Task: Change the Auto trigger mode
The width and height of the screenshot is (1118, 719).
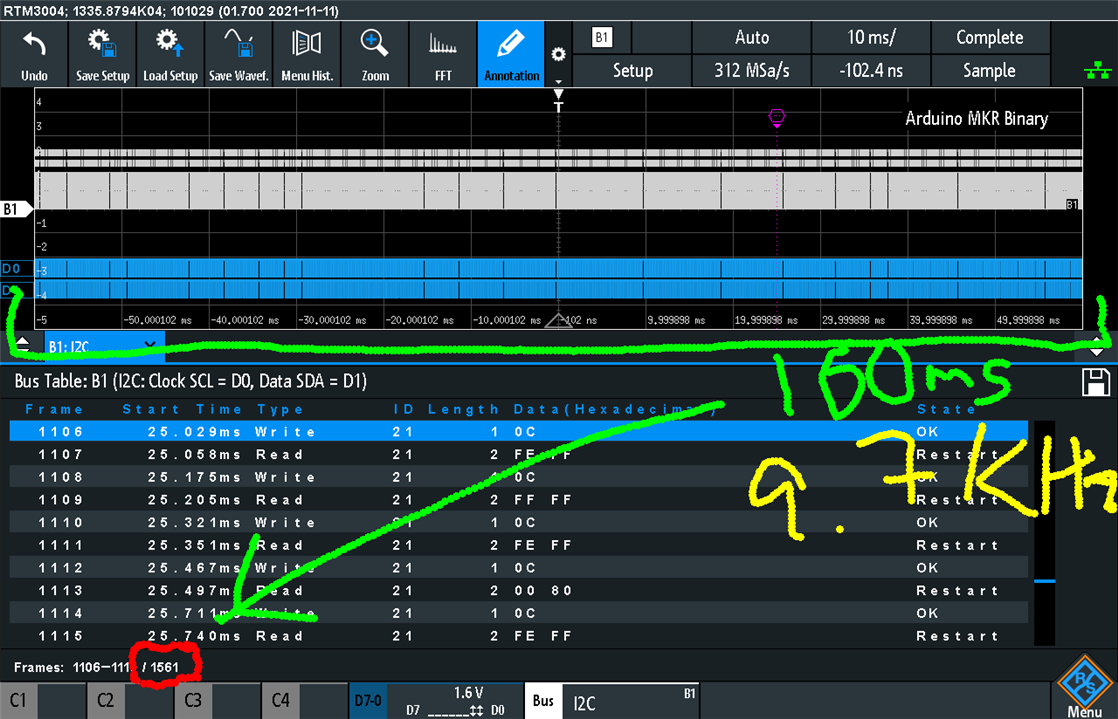Action: point(752,37)
